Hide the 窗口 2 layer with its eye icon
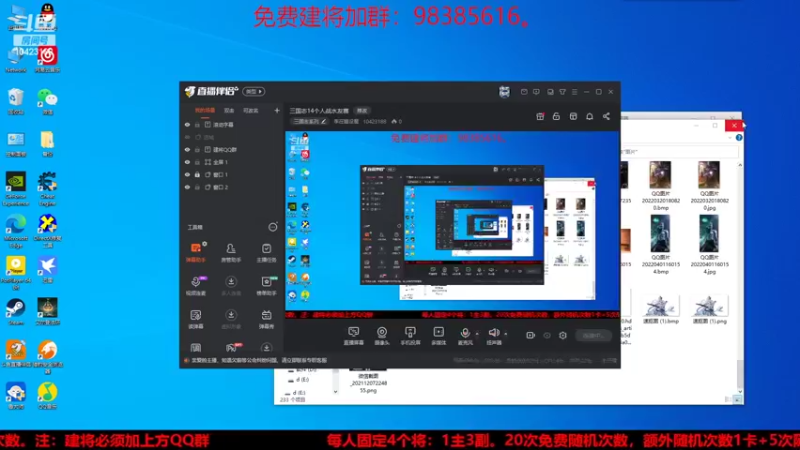This screenshot has height=450, width=800. click(187, 187)
